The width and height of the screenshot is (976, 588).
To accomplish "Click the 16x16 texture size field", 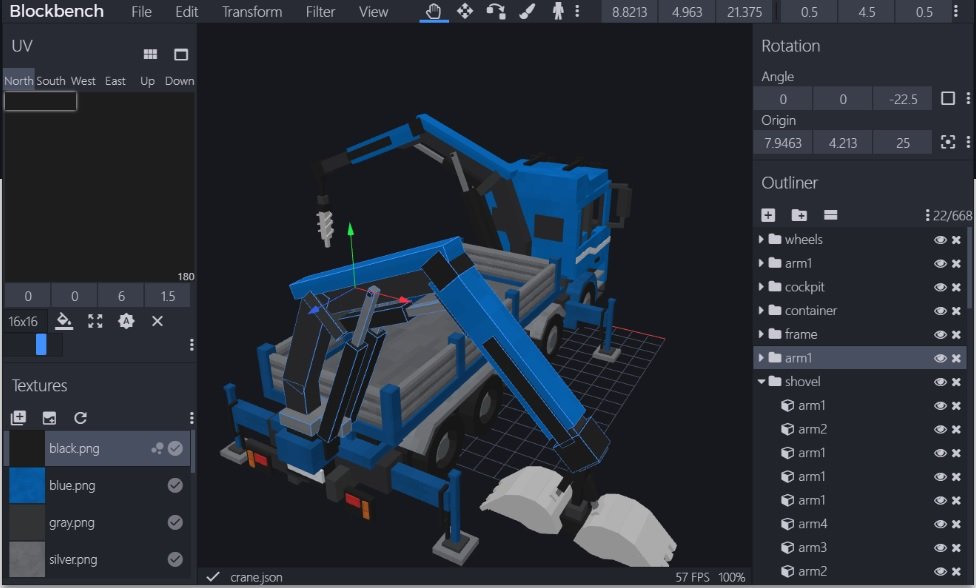I will coord(25,321).
